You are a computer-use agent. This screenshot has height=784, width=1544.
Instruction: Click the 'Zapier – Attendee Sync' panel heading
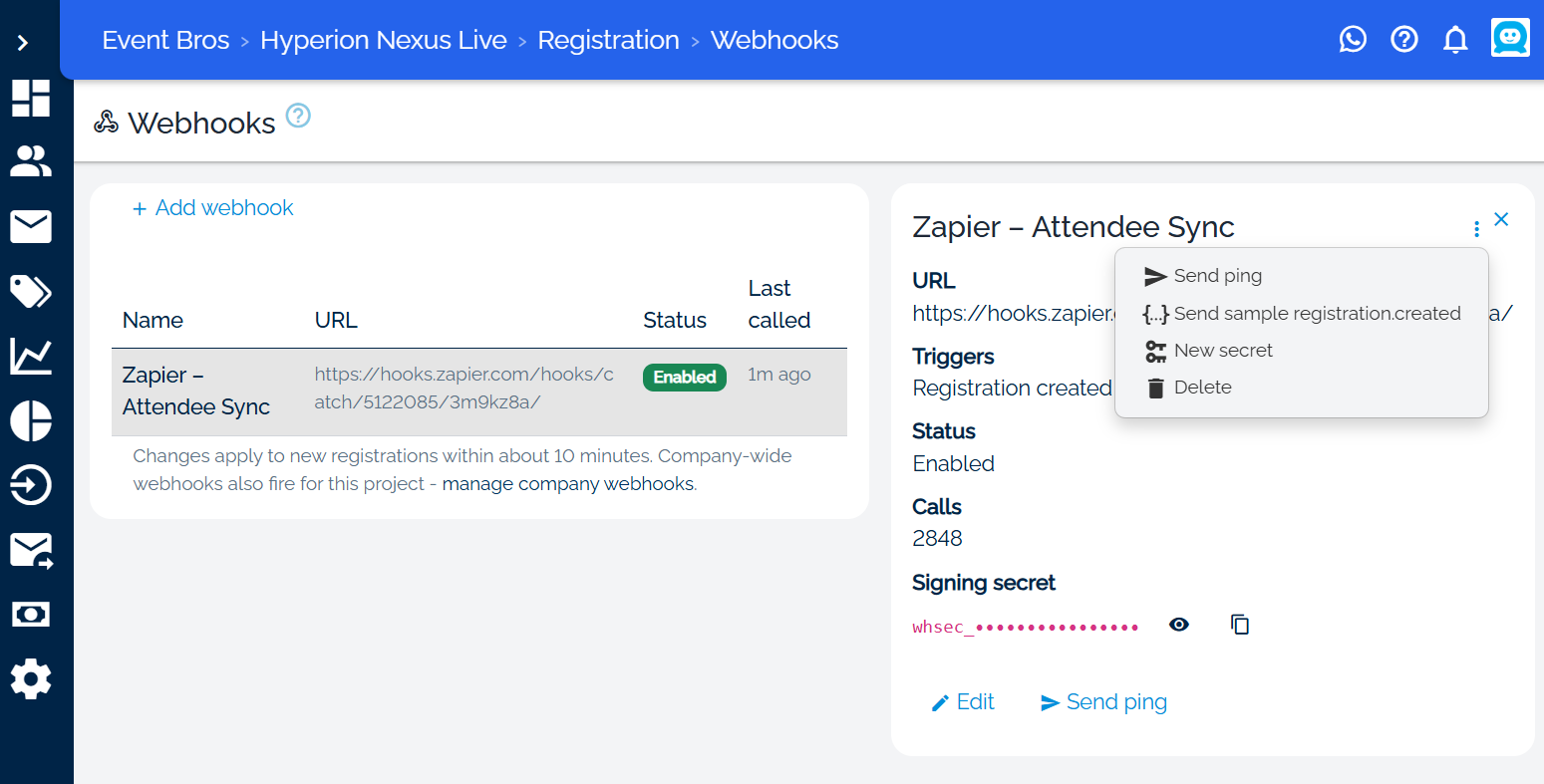(1074, 227)
